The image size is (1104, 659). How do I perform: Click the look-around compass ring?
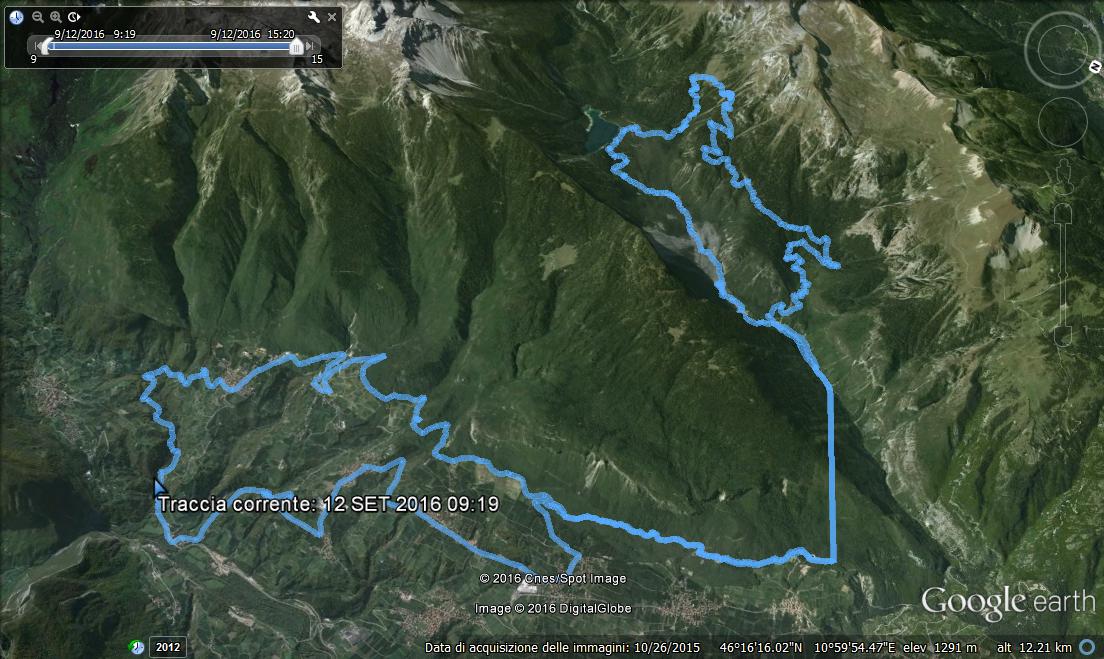(1062, 49)
